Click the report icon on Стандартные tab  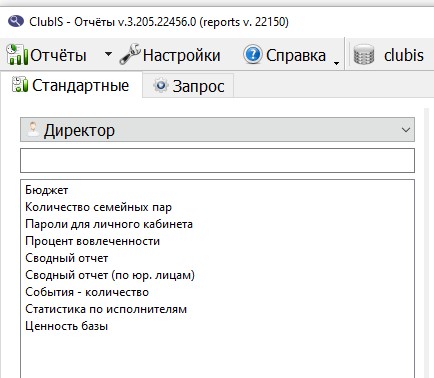tap(20, 84)
